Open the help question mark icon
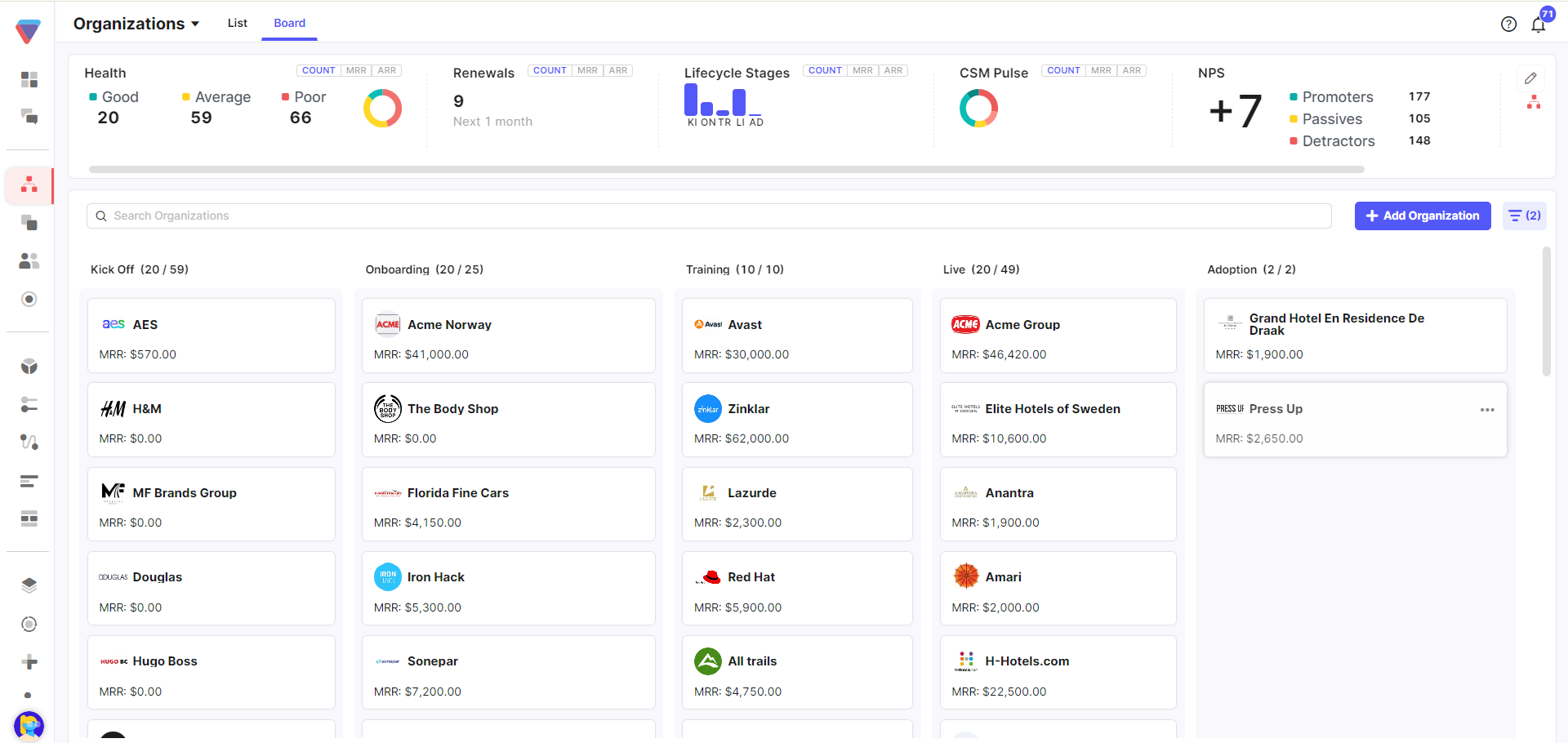The image size is (1568, 743). [1508, 24]
